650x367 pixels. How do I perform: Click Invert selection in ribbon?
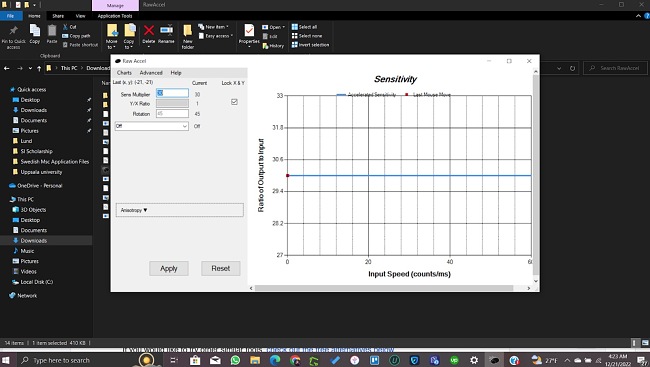pos(310,45)
